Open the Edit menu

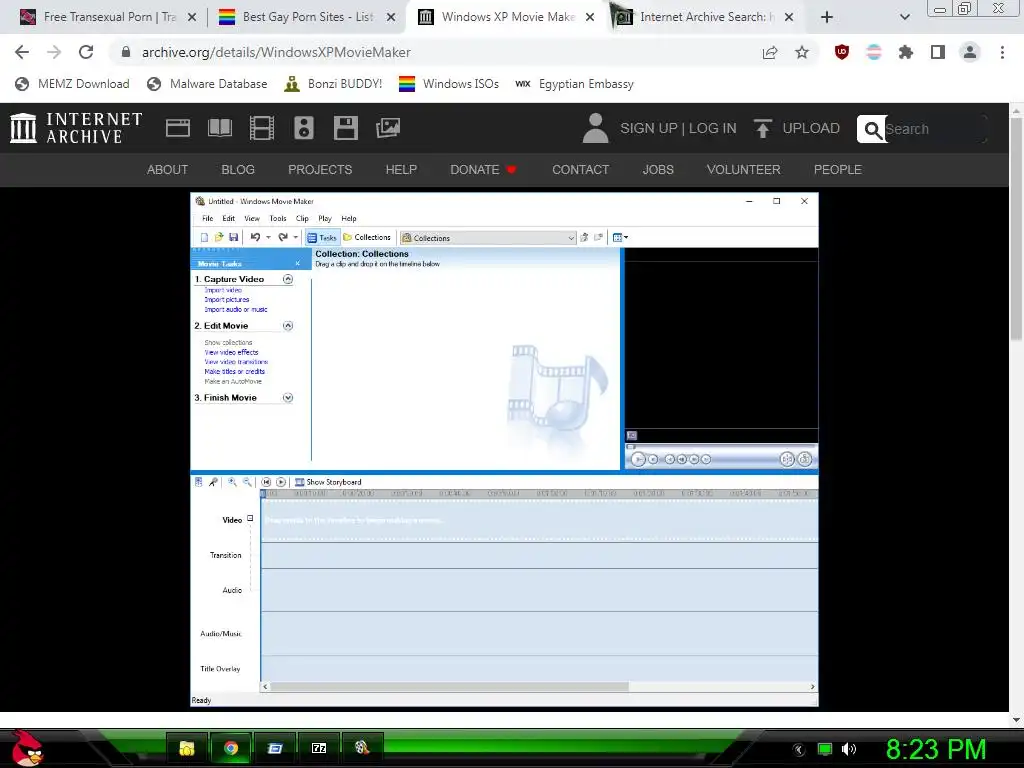(x=229, y=219)
